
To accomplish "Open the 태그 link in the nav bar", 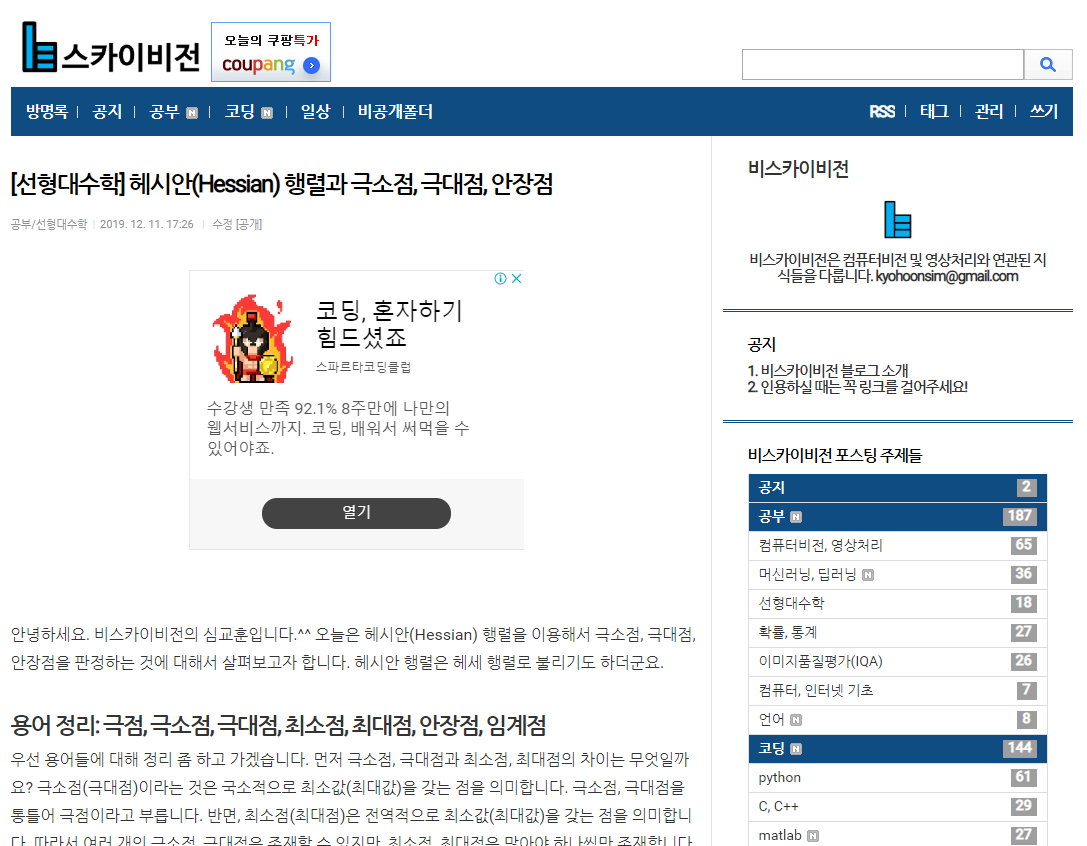I will tap(934, 112).
